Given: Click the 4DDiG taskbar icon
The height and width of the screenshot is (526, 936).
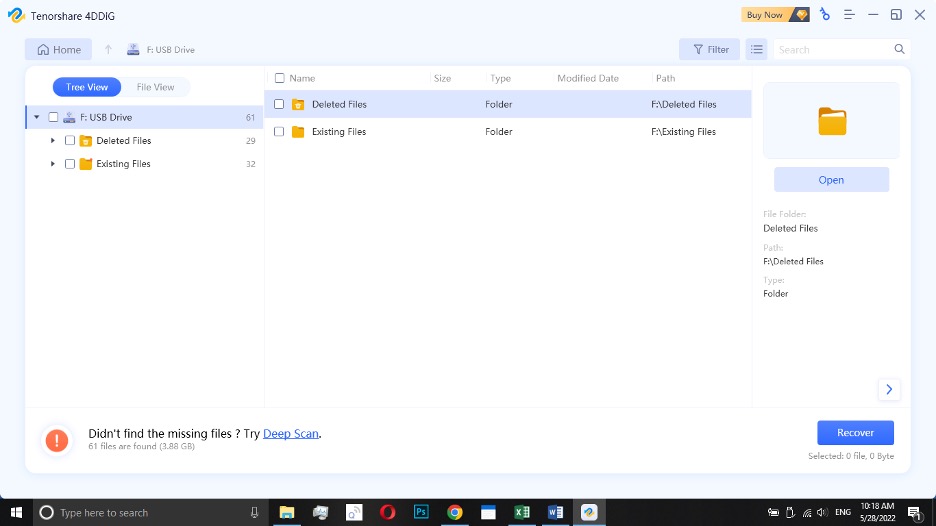Looking at the screenshot, I should [589, 512].
